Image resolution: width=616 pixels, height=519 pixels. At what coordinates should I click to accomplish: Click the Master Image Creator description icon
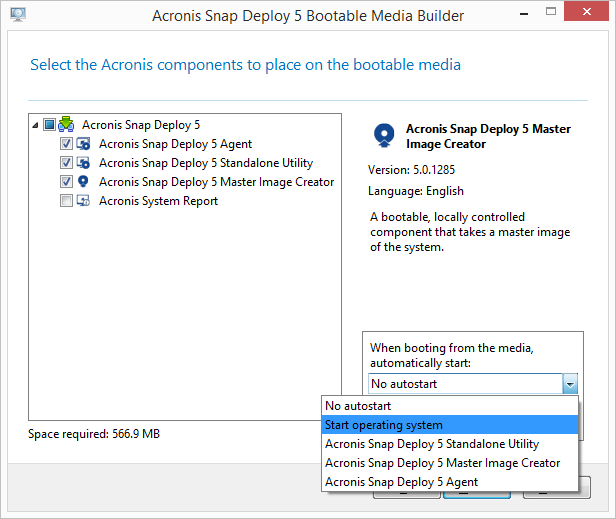click(384, 136)
